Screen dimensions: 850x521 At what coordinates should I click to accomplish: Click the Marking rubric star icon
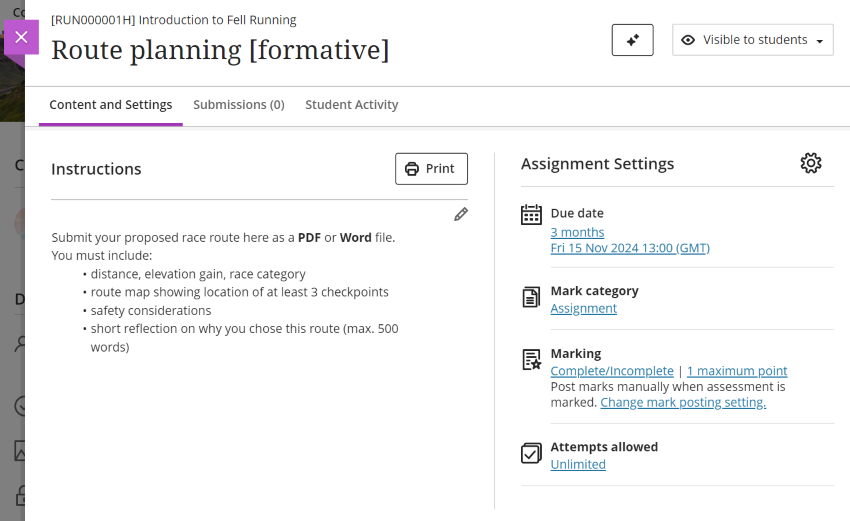click(531, 360)
